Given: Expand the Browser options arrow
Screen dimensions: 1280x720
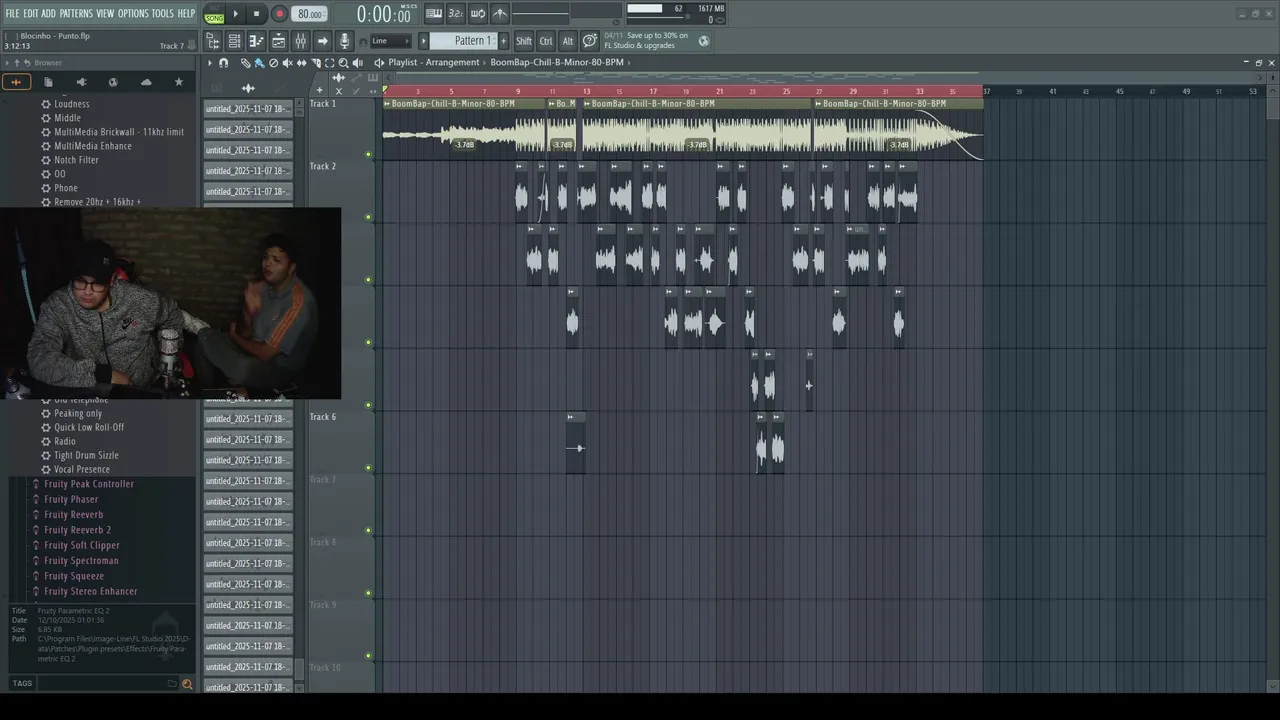Looking at the screenshot, I should [6, 62].
